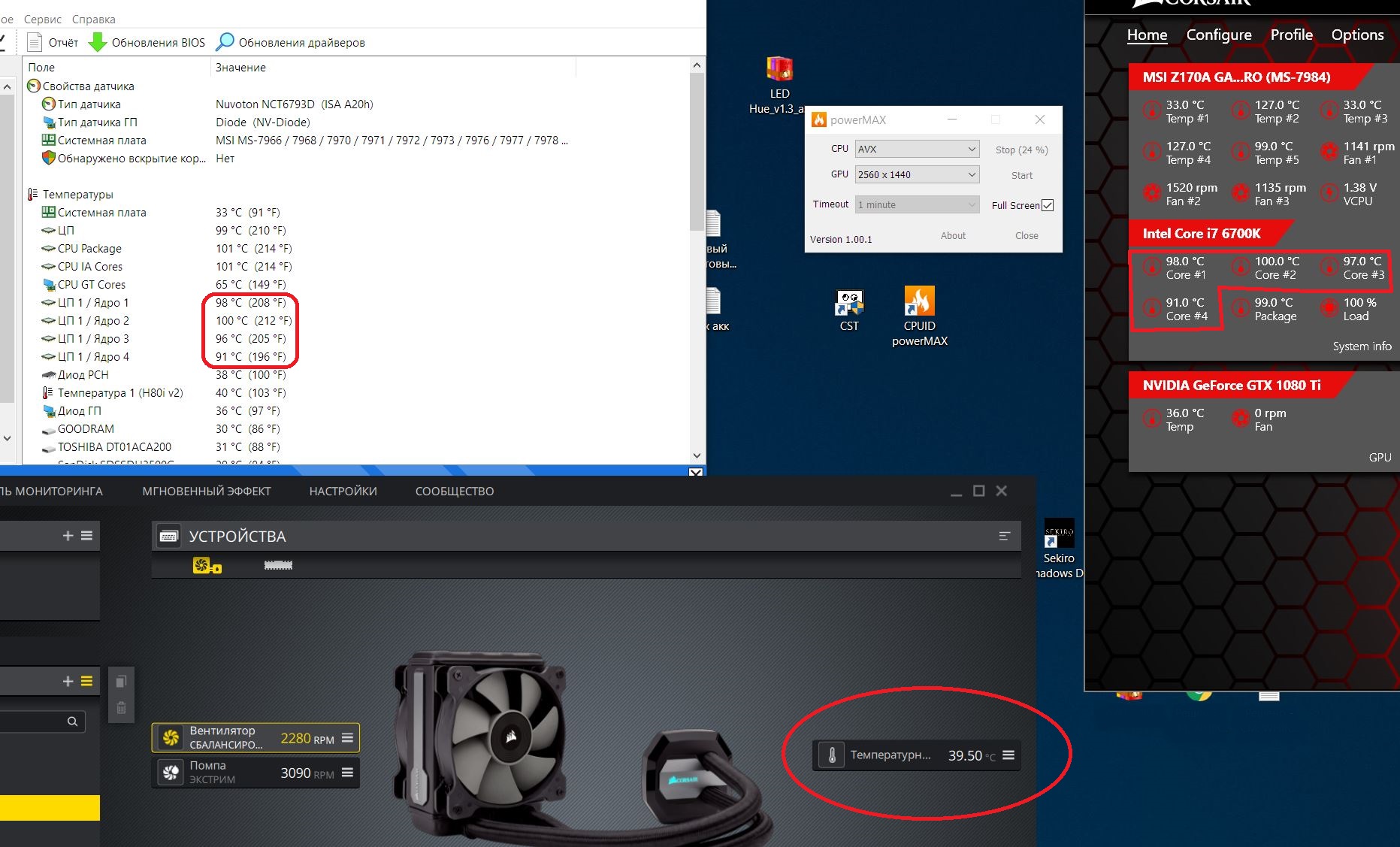This screenshot has width=1400, height=847.
Task: Select the RAM module icon in devices strip
Action: point(278,565)
